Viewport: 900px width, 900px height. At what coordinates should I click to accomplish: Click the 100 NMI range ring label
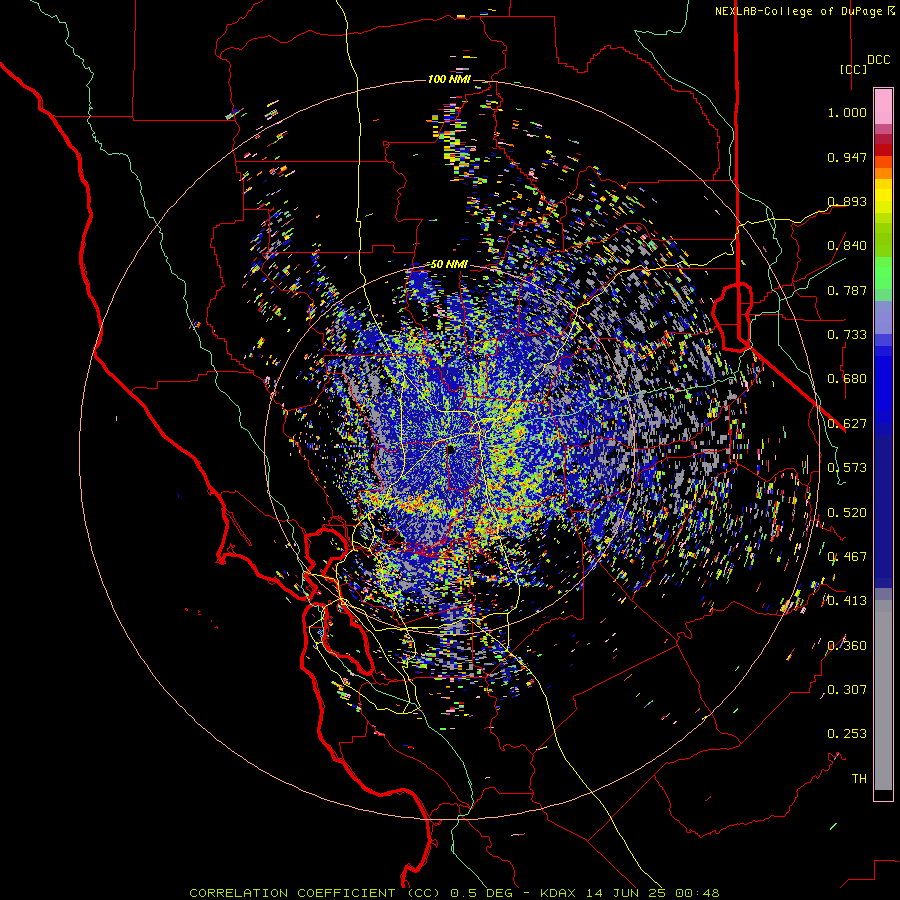(449, 79)
